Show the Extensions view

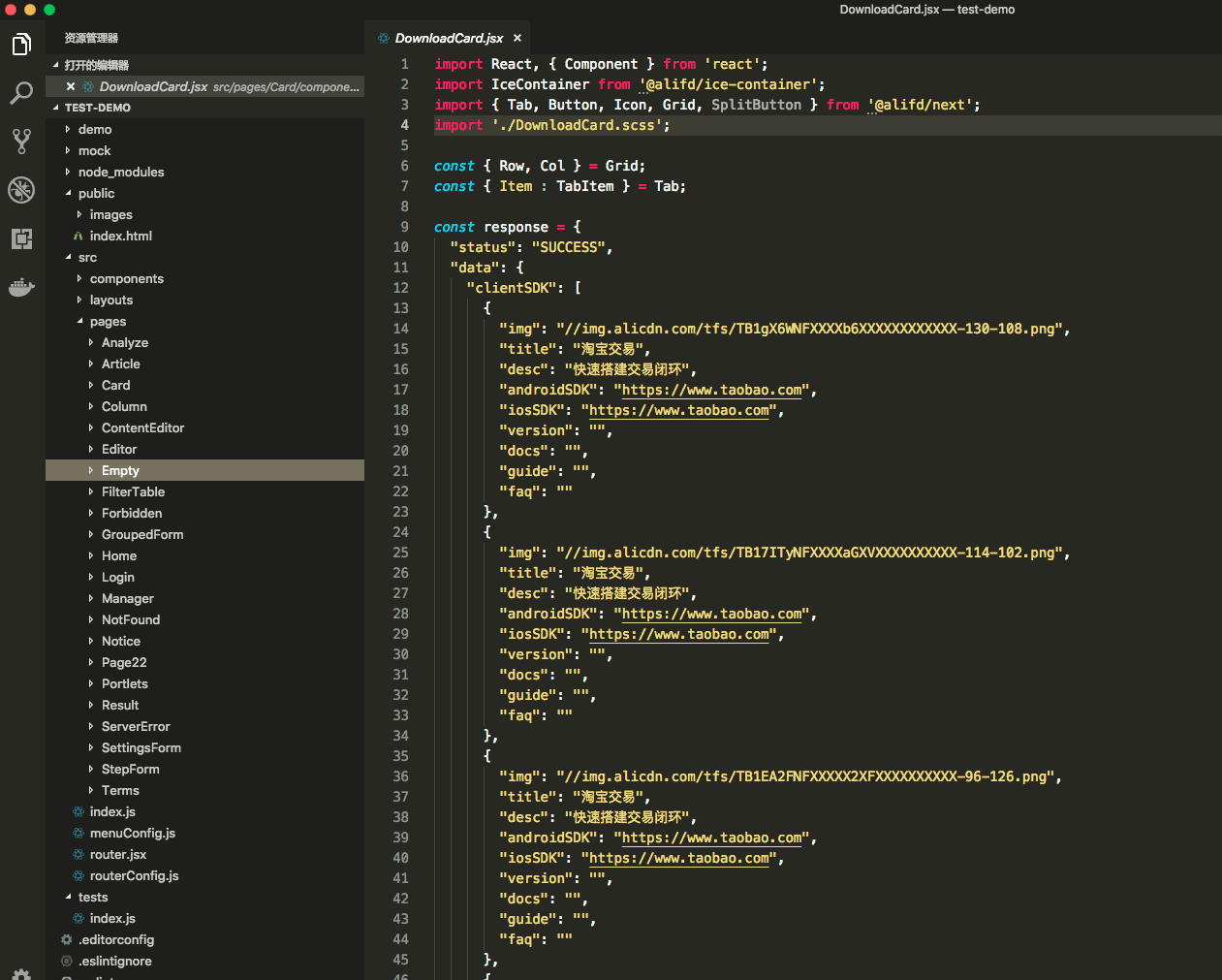pyautogui.click(x=21, y=238)
